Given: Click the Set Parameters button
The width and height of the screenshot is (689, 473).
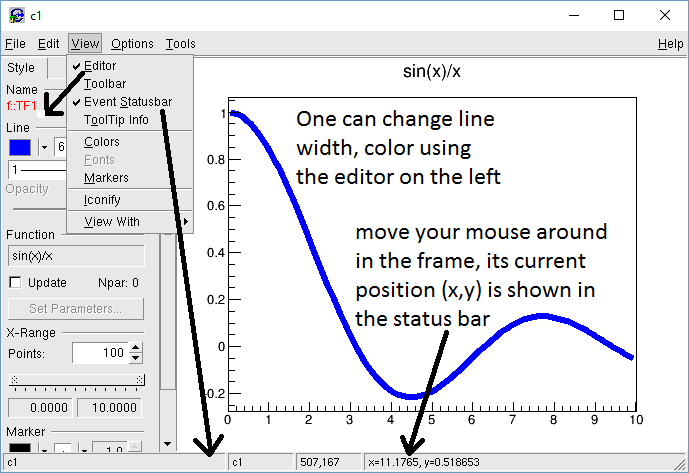Looking at the screenshot, I should pos(76,308).
